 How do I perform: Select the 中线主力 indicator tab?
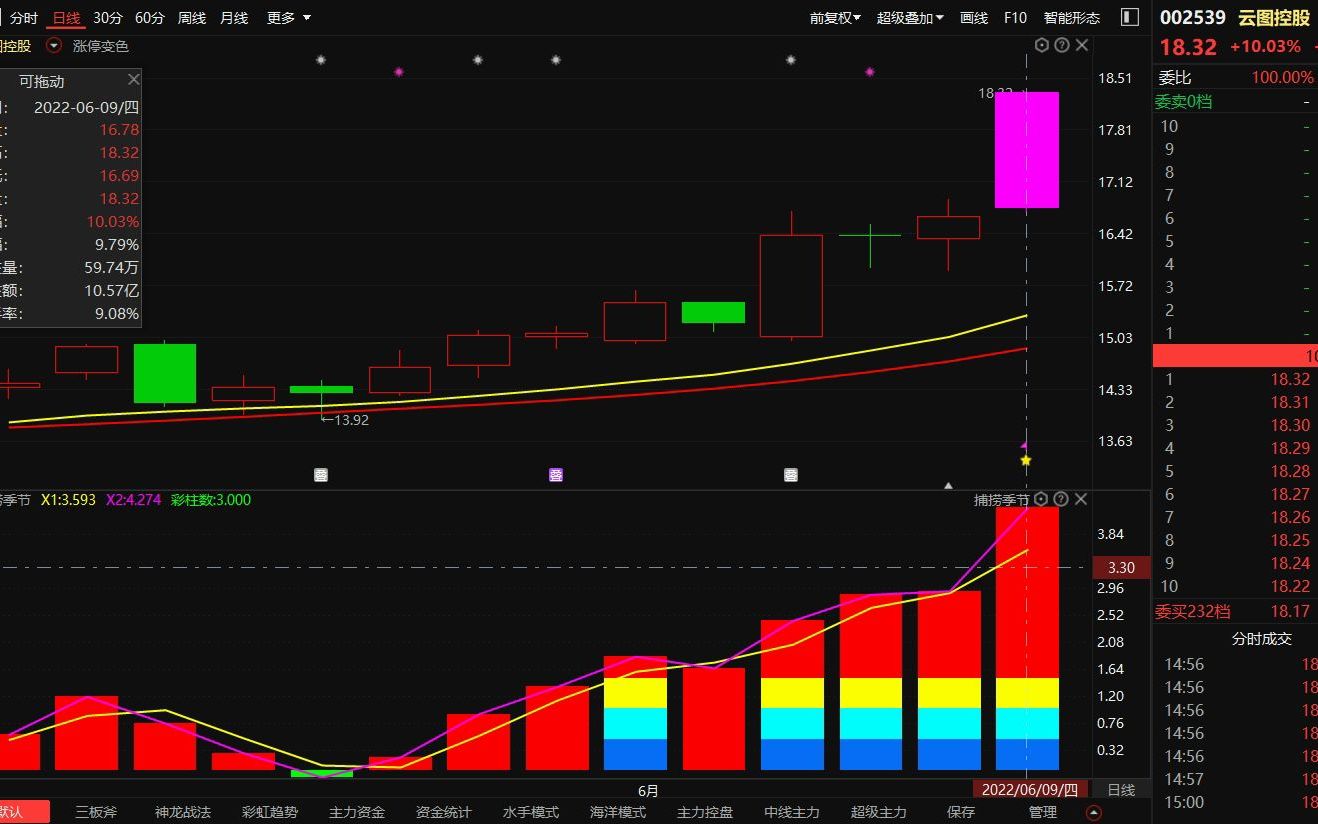click(x=792, y=812)
